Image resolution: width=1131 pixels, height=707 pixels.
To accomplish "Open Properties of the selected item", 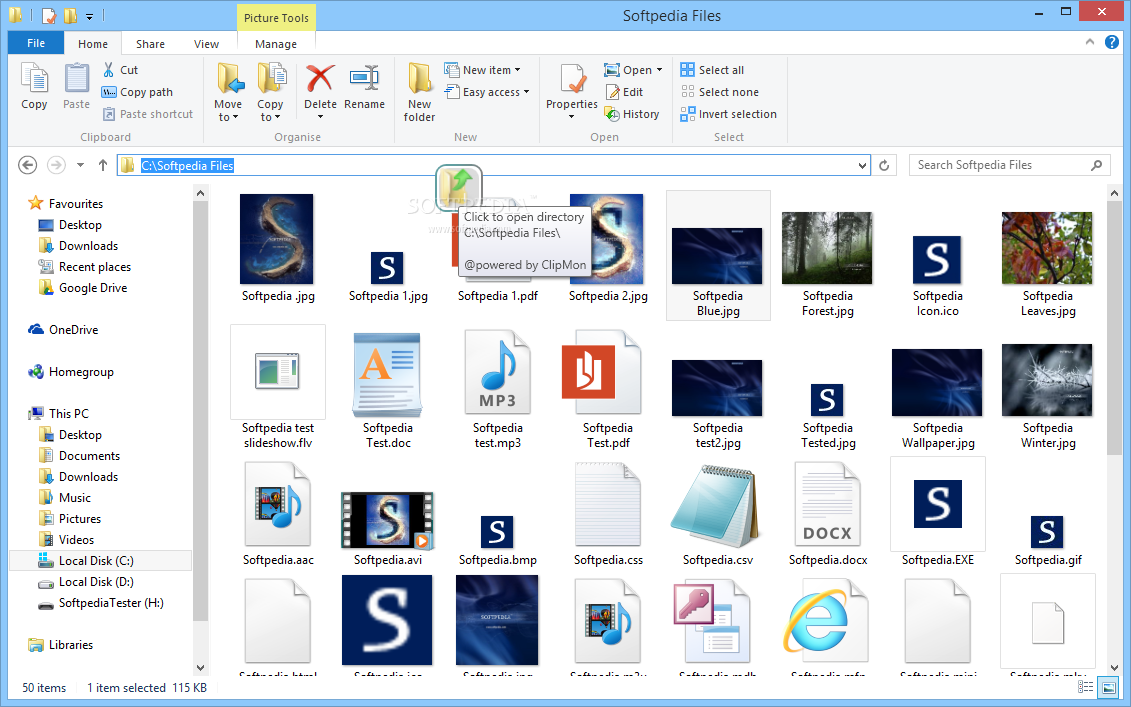I will [x=572, y=91].
